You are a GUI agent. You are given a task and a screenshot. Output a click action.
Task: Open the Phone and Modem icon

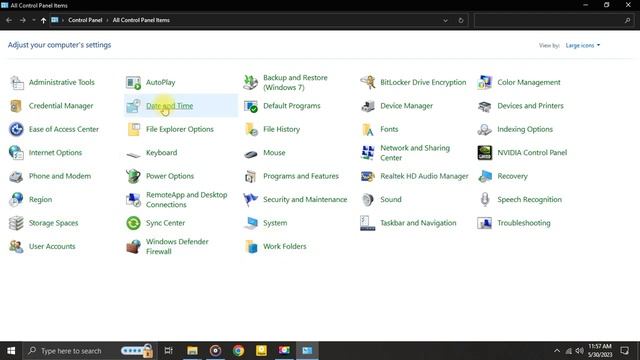coord(17,176)
